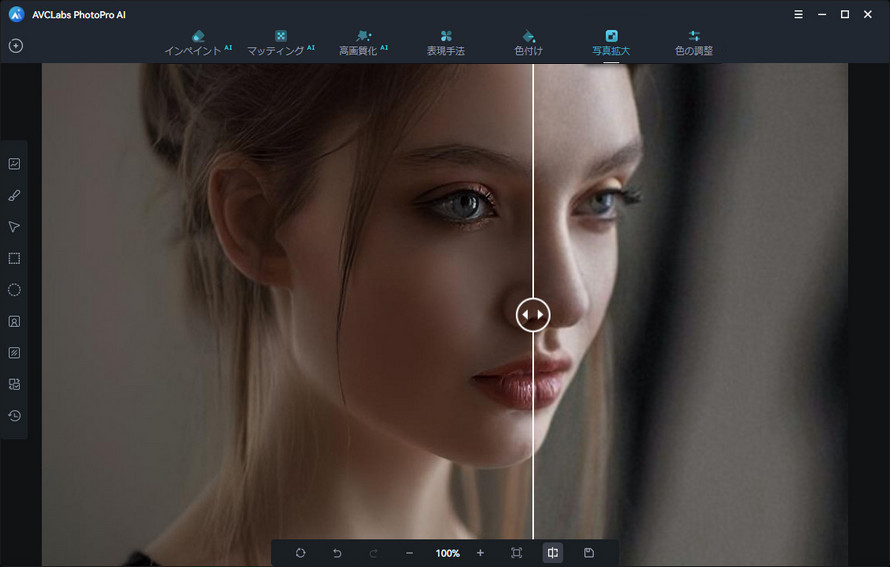The height and width of the screenshot is (567, 890).
Task: Choose the elliptical selection tool
Action: click(x=14, y=290)
